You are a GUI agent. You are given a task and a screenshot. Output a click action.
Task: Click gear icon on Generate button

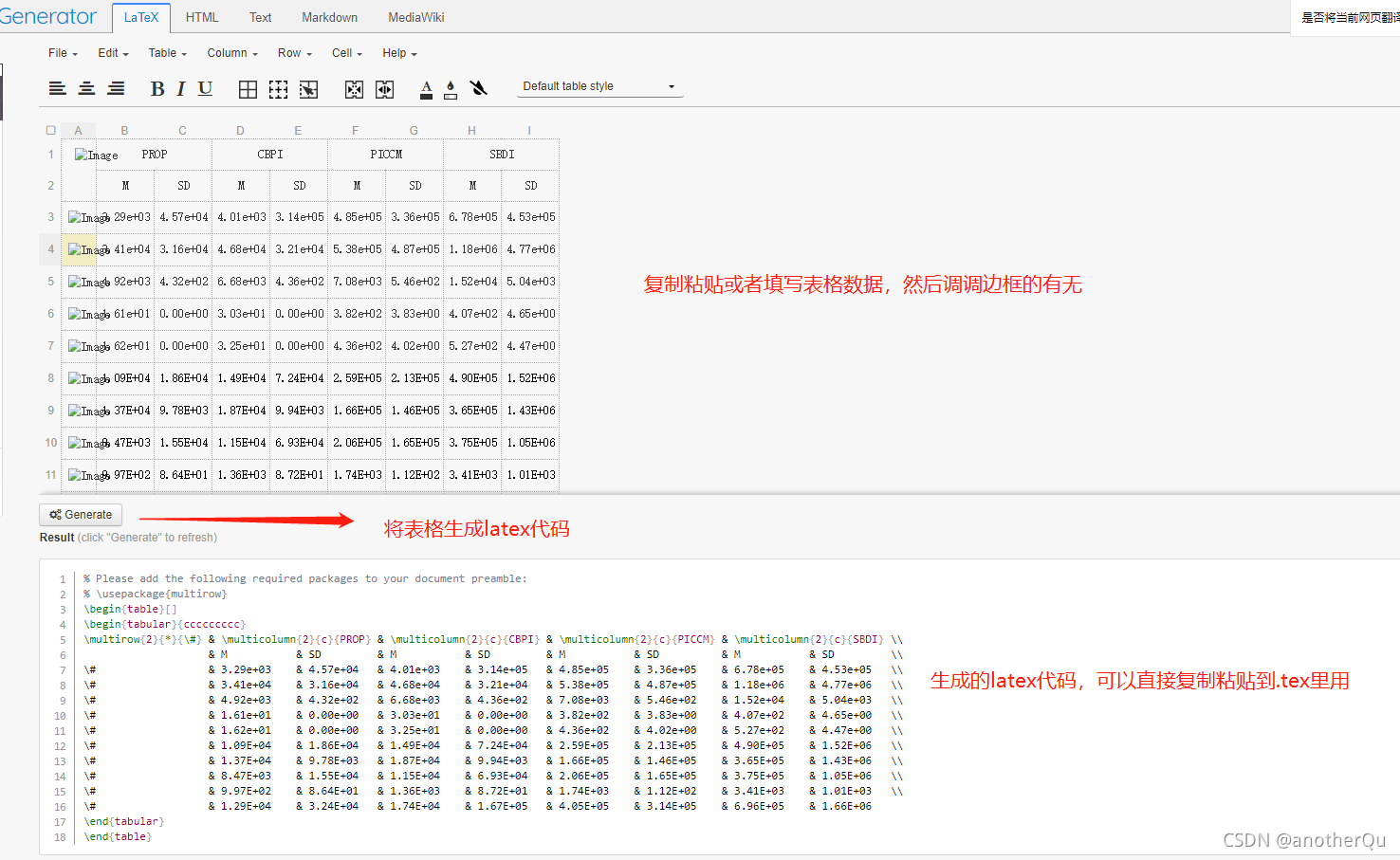coord(55,515)
